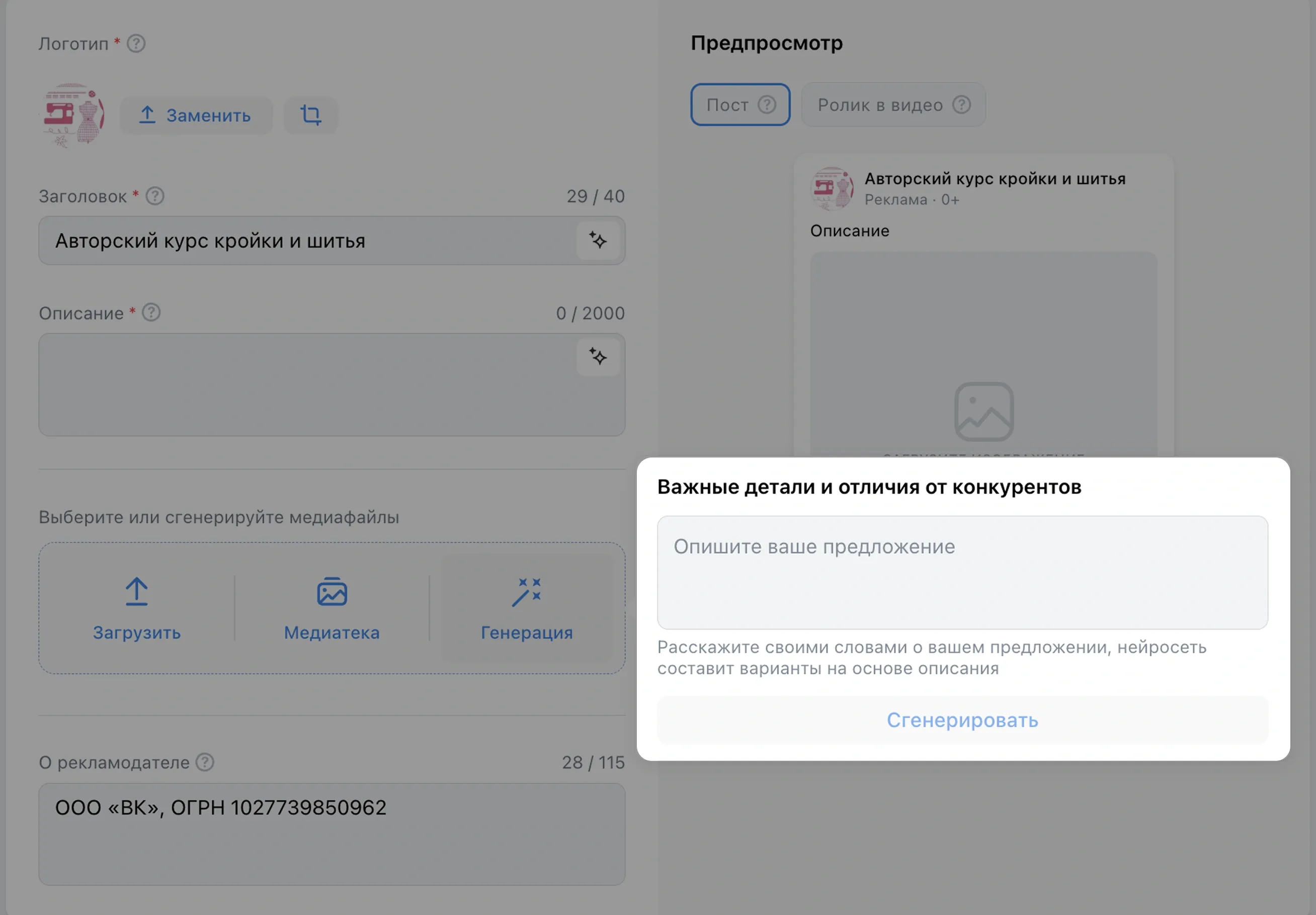
Task: Click help icon inside Ролик в видео tab
Action: click(961, 105)
